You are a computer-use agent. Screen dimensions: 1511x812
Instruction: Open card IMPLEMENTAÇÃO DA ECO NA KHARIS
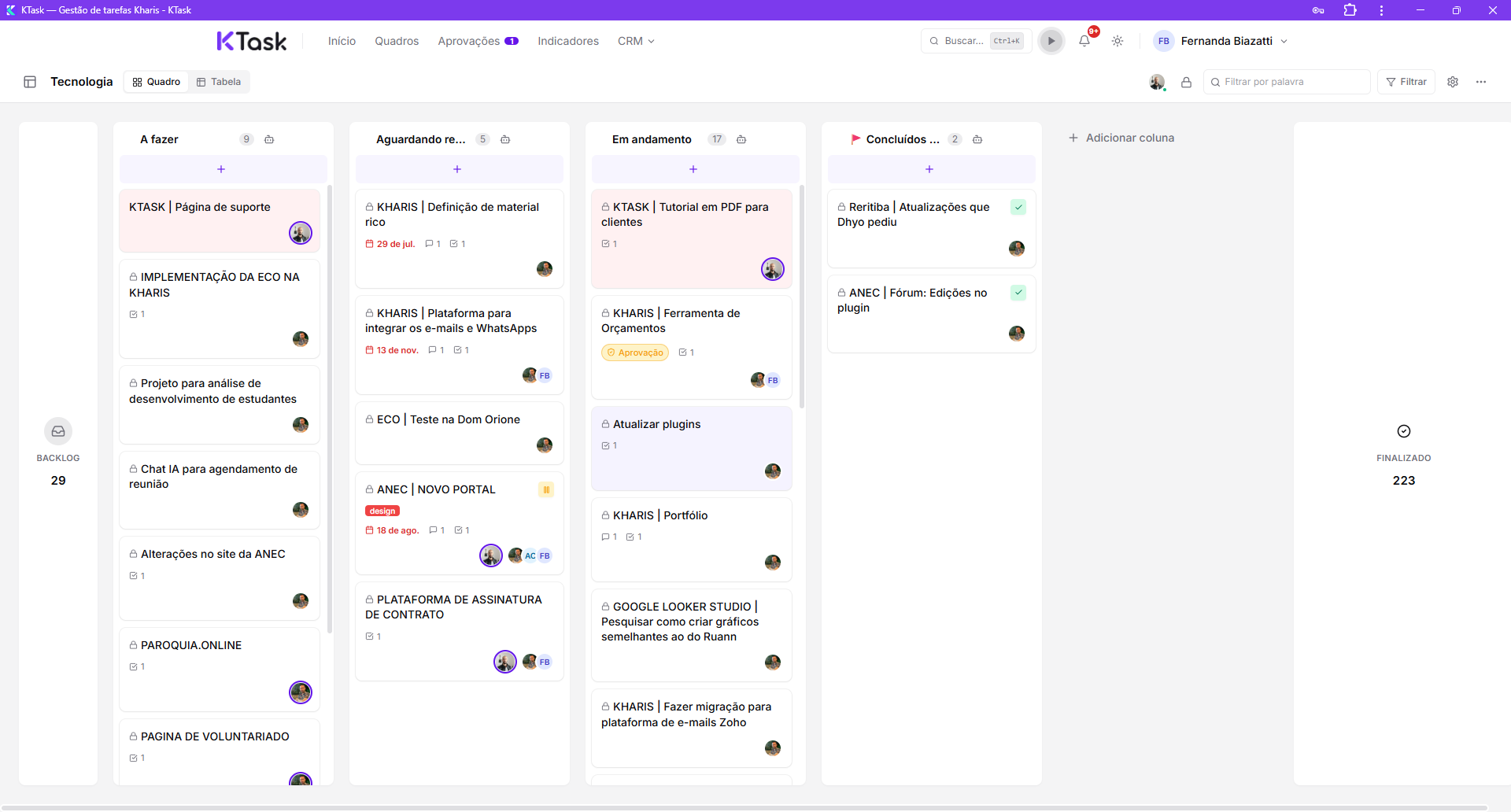pyautogui.click(x=220, y=308)
